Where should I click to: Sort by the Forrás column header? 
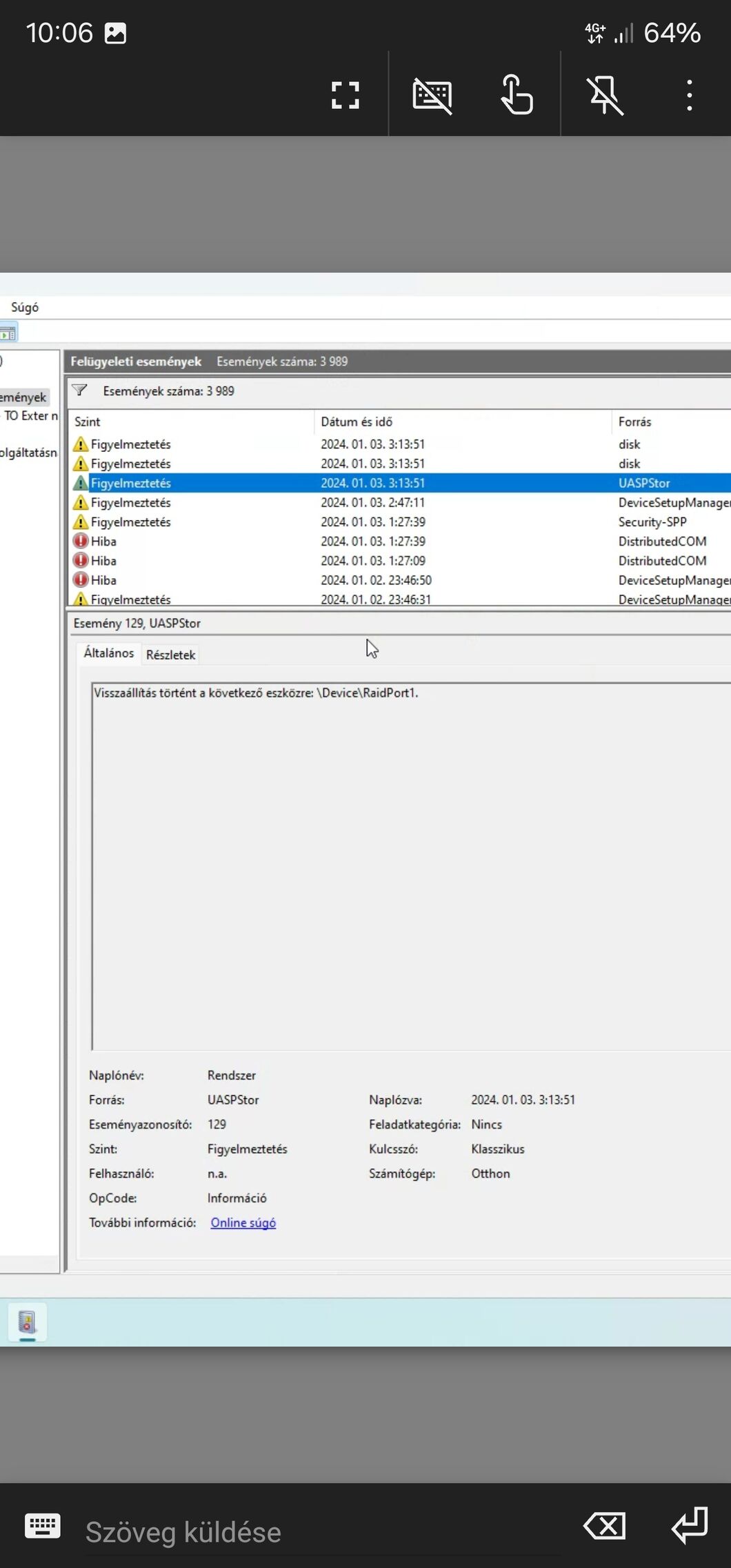click(x=671, y=421)
